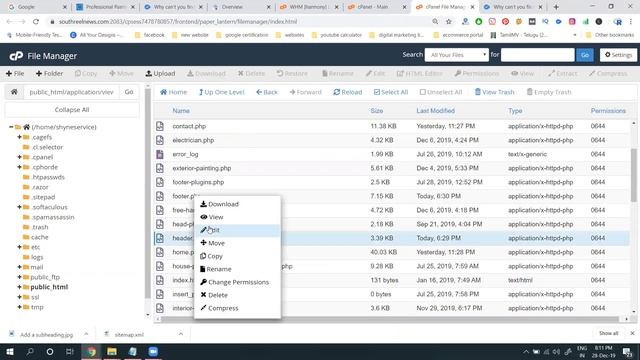Click the file list vertical scrollbar
Viewport: 640px width, 360px height.
point(633,176)
